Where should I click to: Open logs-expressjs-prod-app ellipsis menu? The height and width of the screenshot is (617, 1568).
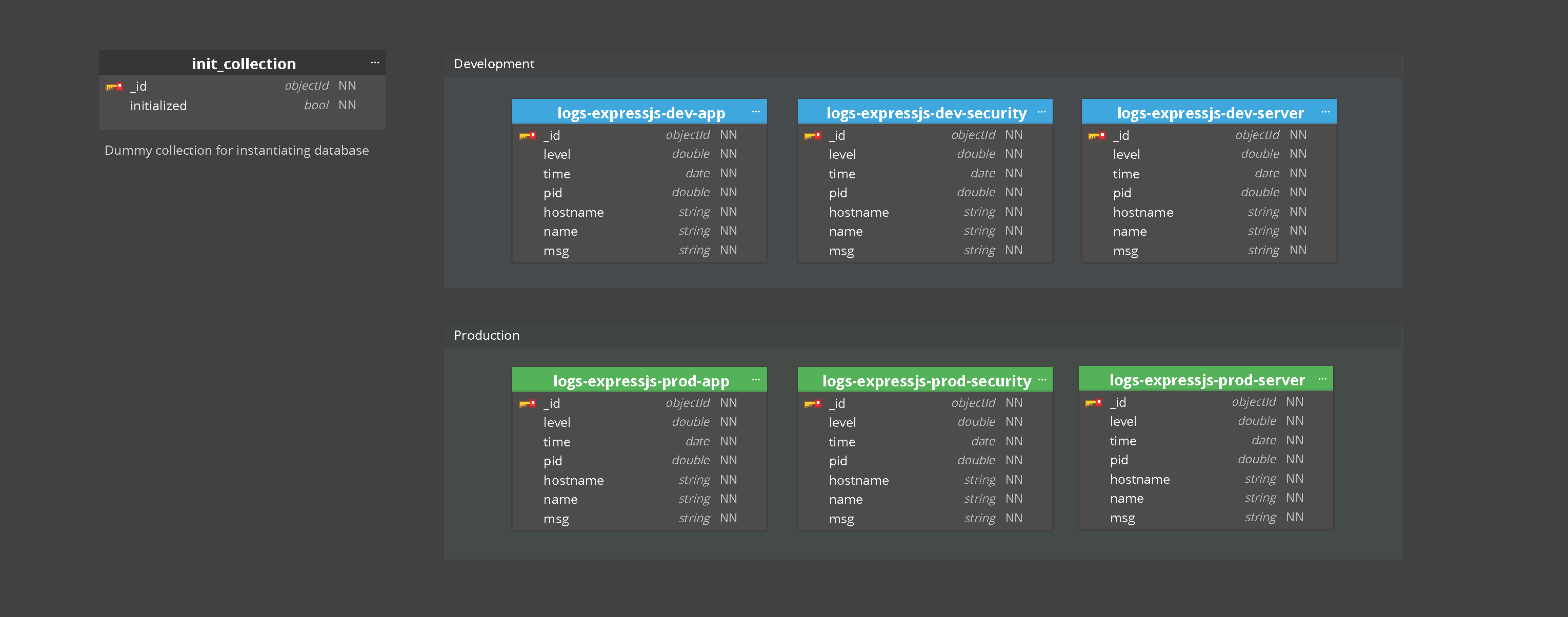[x=755, y=380]
